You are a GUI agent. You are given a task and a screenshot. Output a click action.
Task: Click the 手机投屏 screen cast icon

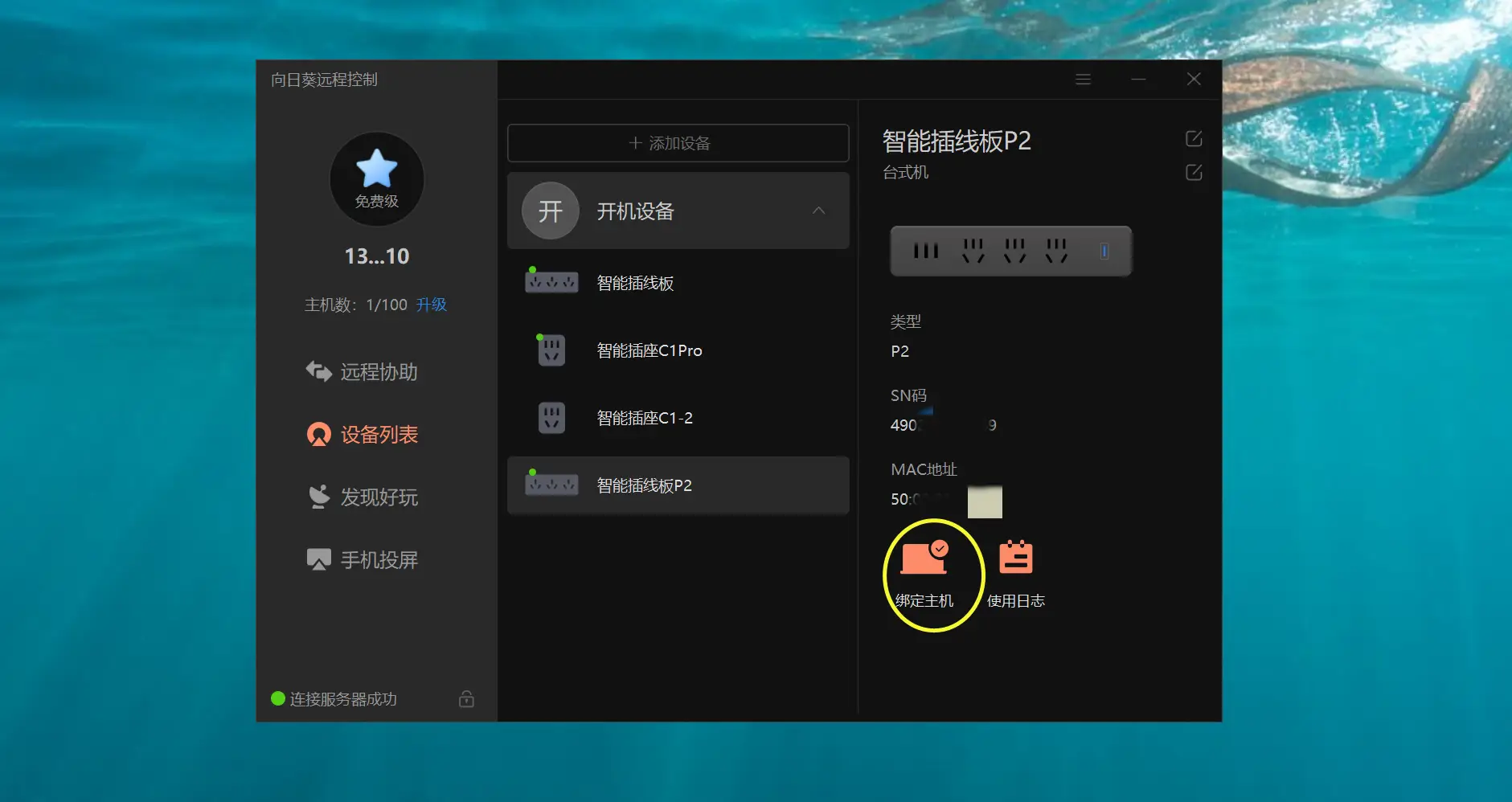[319, 559]
